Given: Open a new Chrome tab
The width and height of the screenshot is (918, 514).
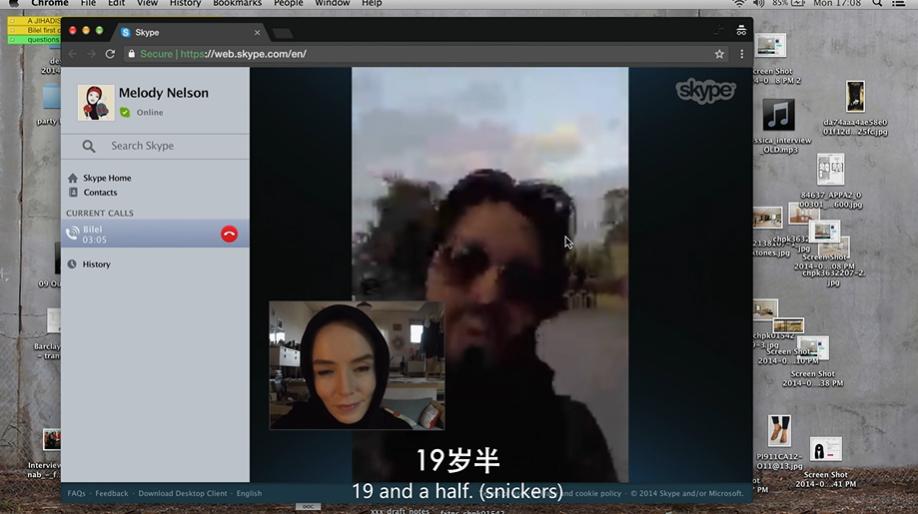Looking at the screenshot, I should point(282,33).
